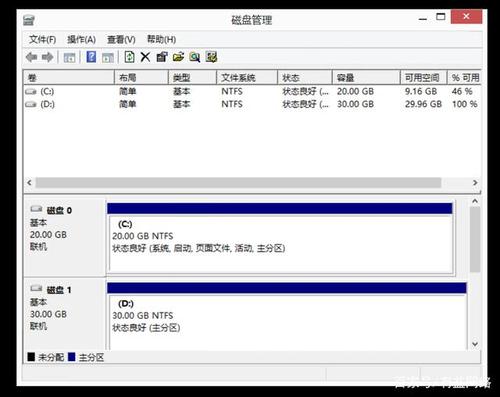Sort by the 容量 column header
Screen dimensions: 500x397
[366, 78]
